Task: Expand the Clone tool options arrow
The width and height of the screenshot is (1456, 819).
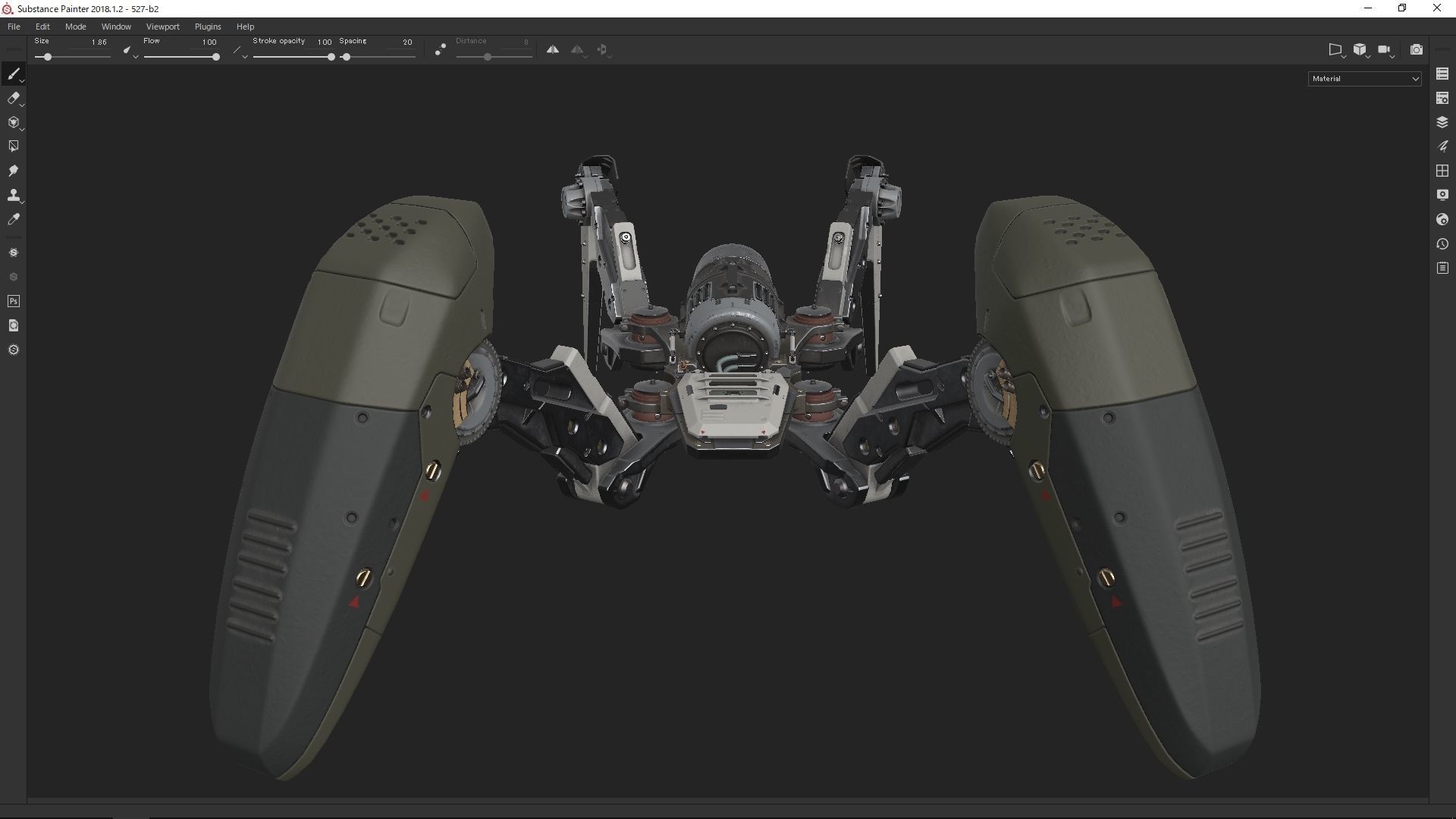Action: (x=23, y=202)
